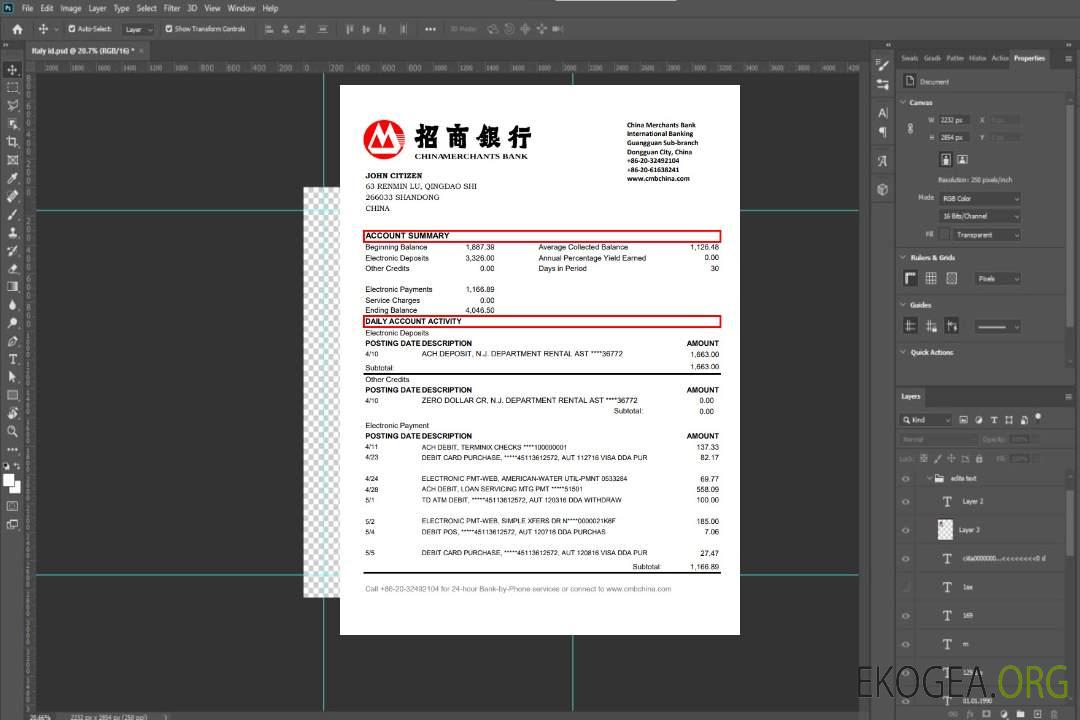
Task: Open the more align options ellipsis
Action: tap(430, 29)
